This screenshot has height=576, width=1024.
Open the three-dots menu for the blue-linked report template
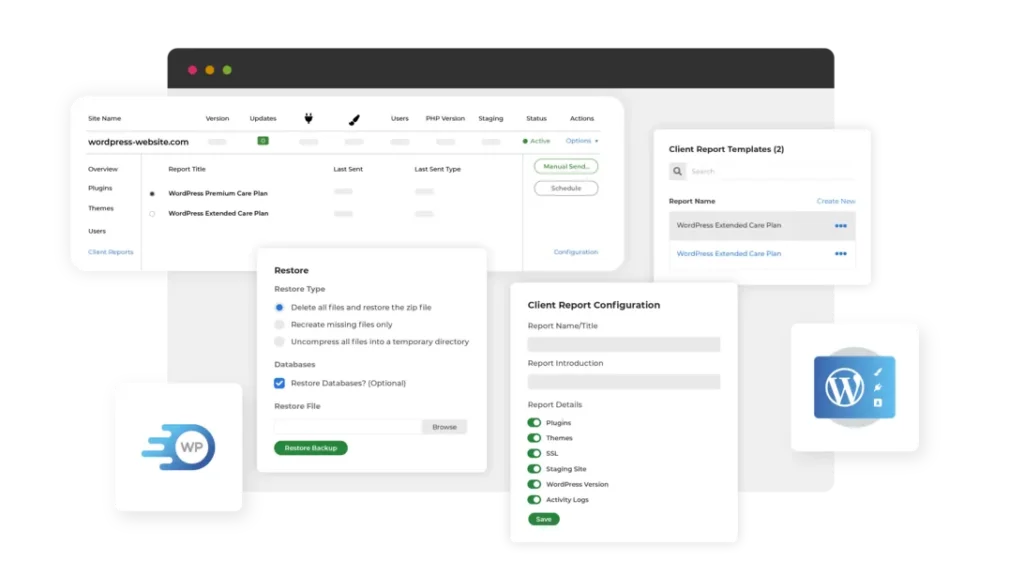pyautogui.click(x=841, y=254)
